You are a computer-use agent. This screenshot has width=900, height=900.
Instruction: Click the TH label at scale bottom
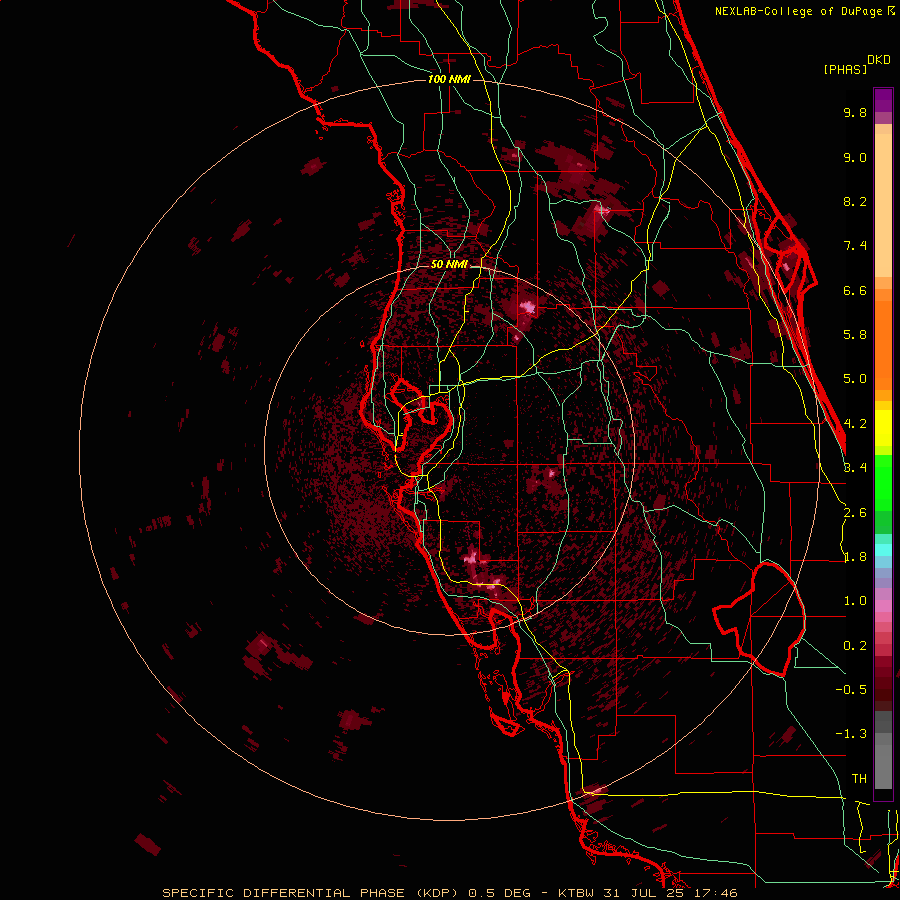[859, 779]
